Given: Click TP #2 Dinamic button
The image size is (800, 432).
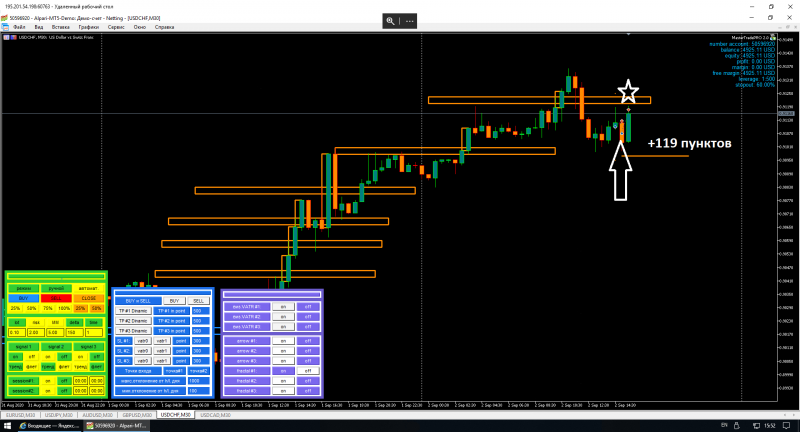Looking at the screenshot, I should (x=133, y=321).
